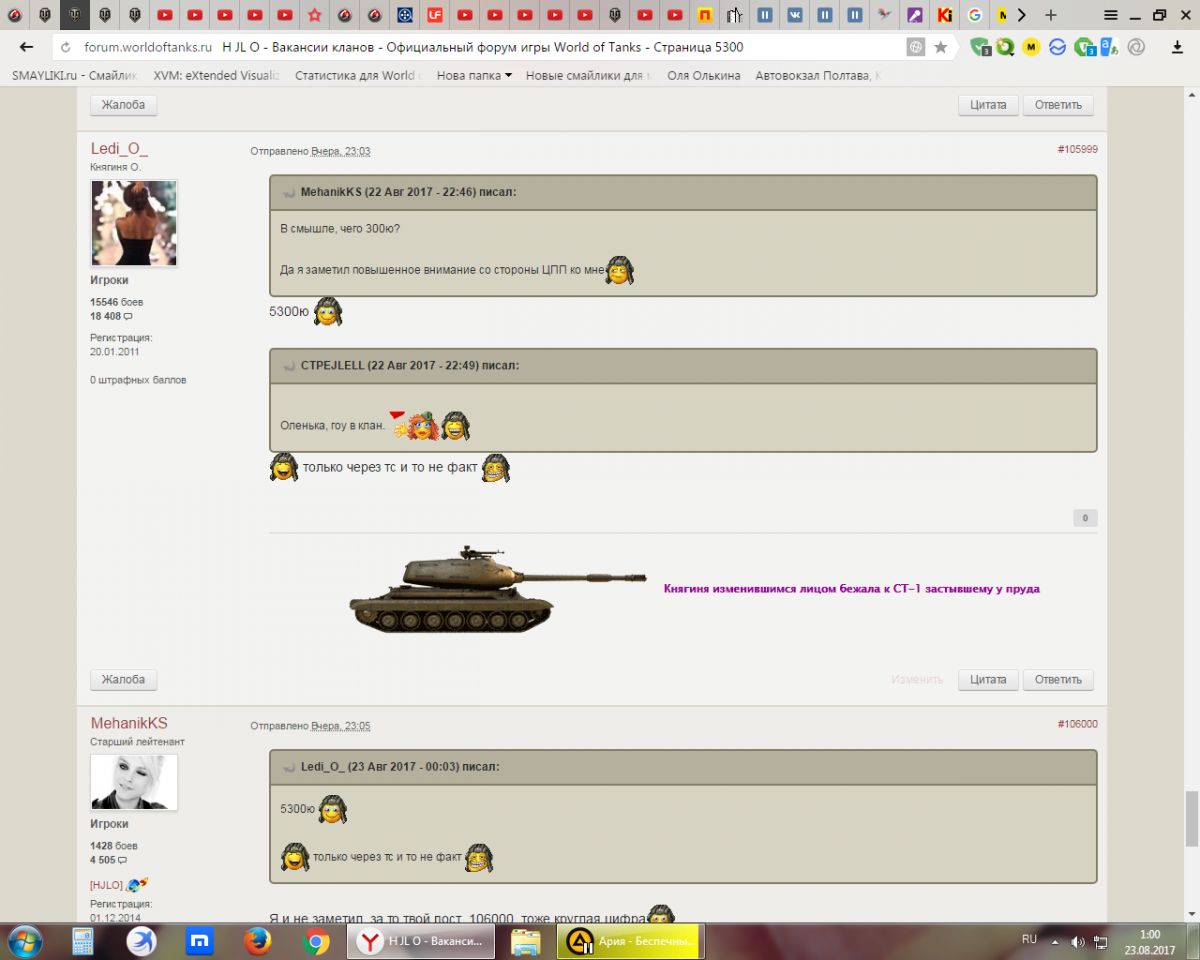Viewport: 1200px width, 960px height.
Task: Open the SMAYLIKI.ru bookmark
Action: click(x=75, y=75)
